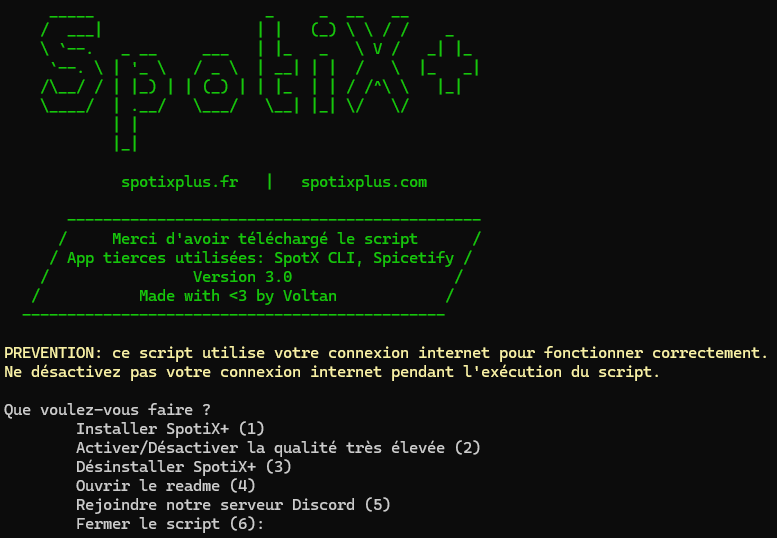Image resolution: width=777 pixels, height=538 pixels.
Task: Click the "Version 3.0" text
Action: (242, 277)
